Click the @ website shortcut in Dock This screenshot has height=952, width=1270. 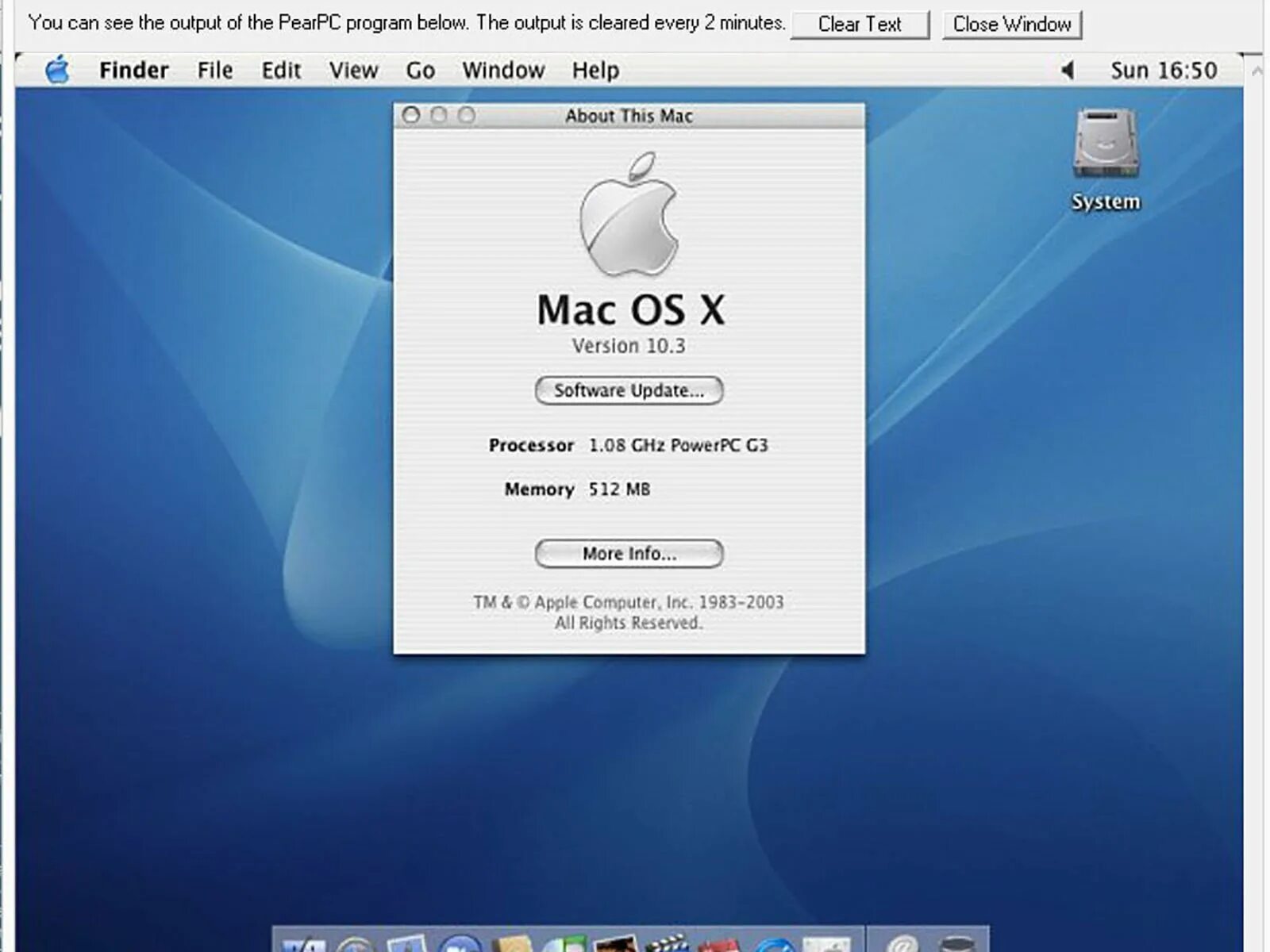click(x=902, y=943)
